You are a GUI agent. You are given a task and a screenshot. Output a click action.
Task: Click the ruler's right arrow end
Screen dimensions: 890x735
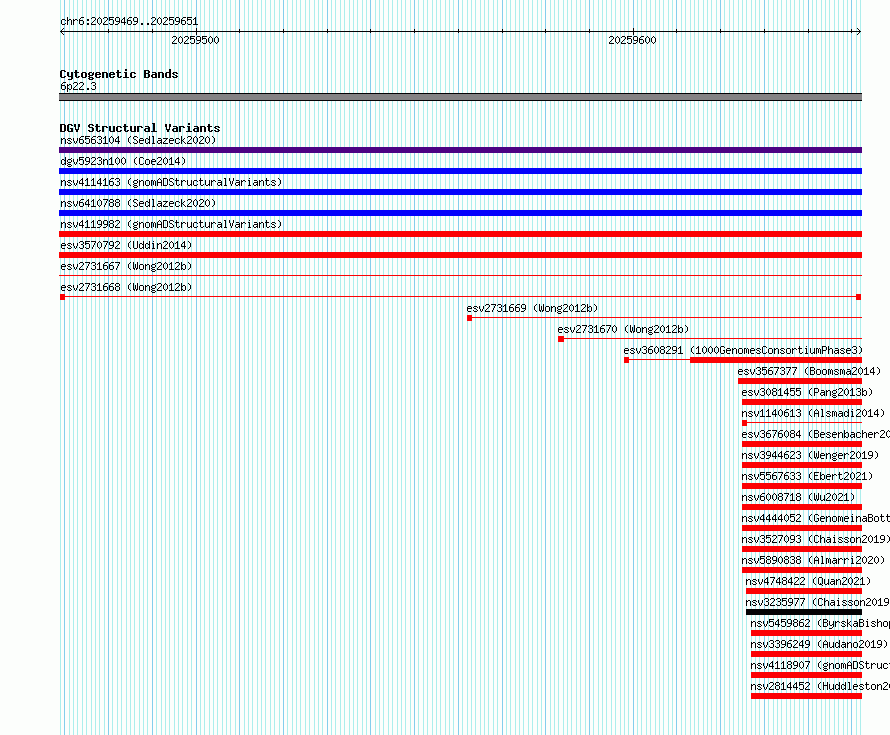click(x=859, y=31)
